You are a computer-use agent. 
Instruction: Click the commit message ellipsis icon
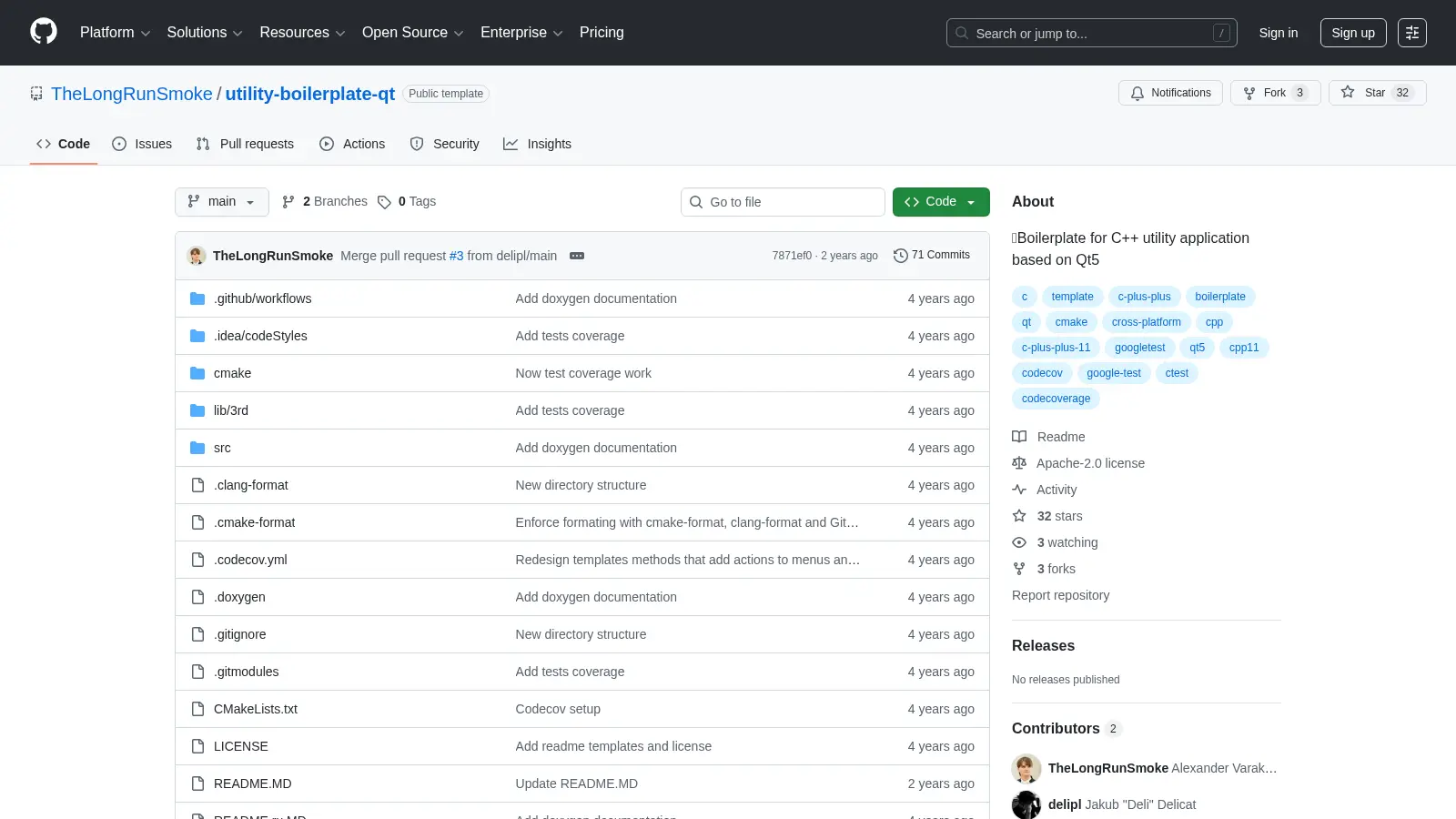pos(577,256)
